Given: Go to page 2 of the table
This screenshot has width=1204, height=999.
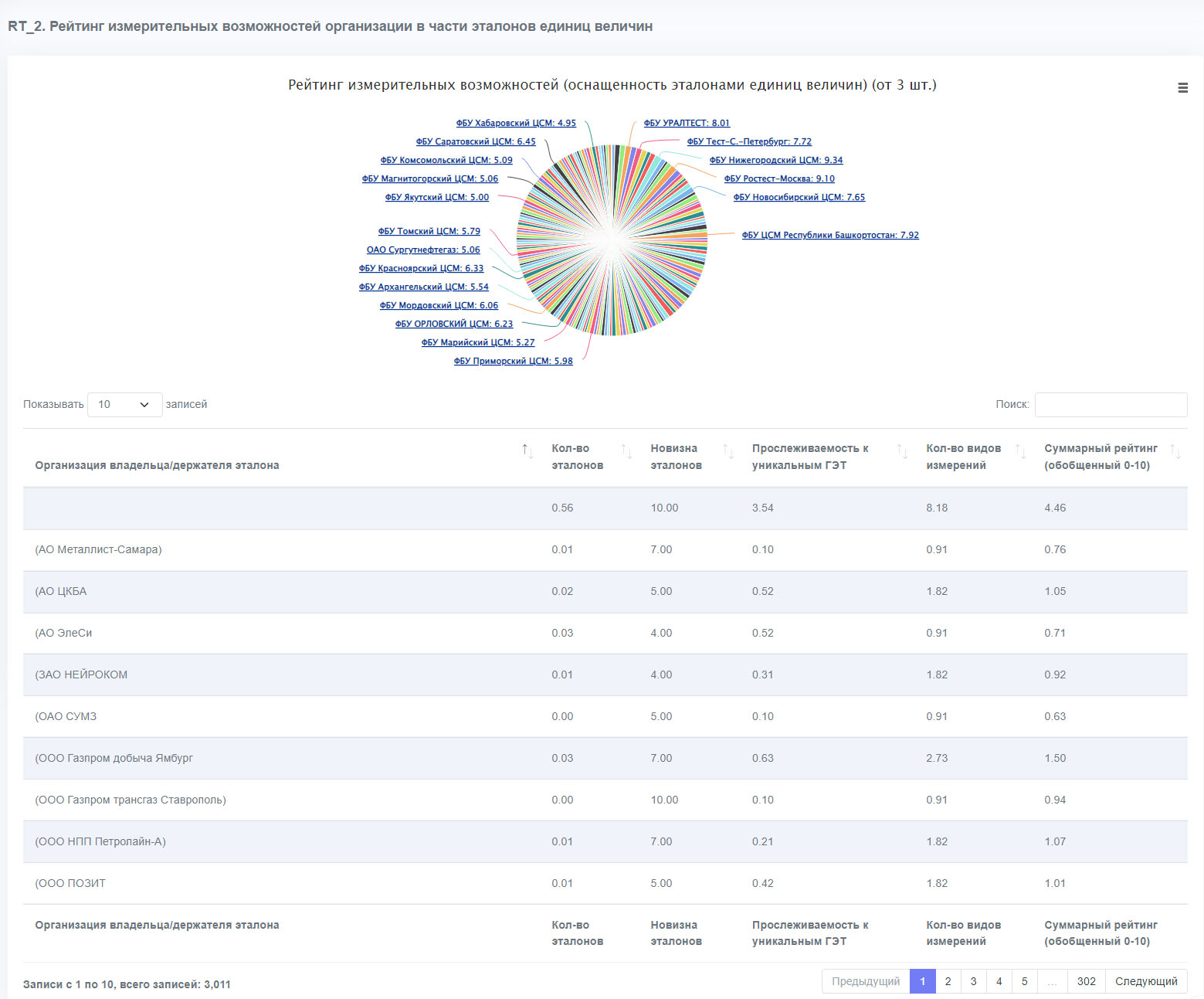Looking at the screenshot, I should point(948,981).
